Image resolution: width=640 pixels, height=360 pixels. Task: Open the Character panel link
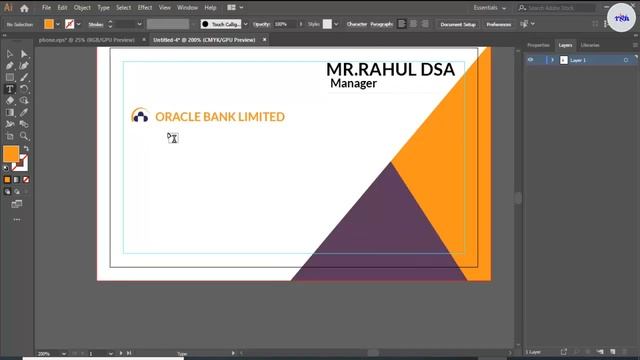(x=357, y=24)
